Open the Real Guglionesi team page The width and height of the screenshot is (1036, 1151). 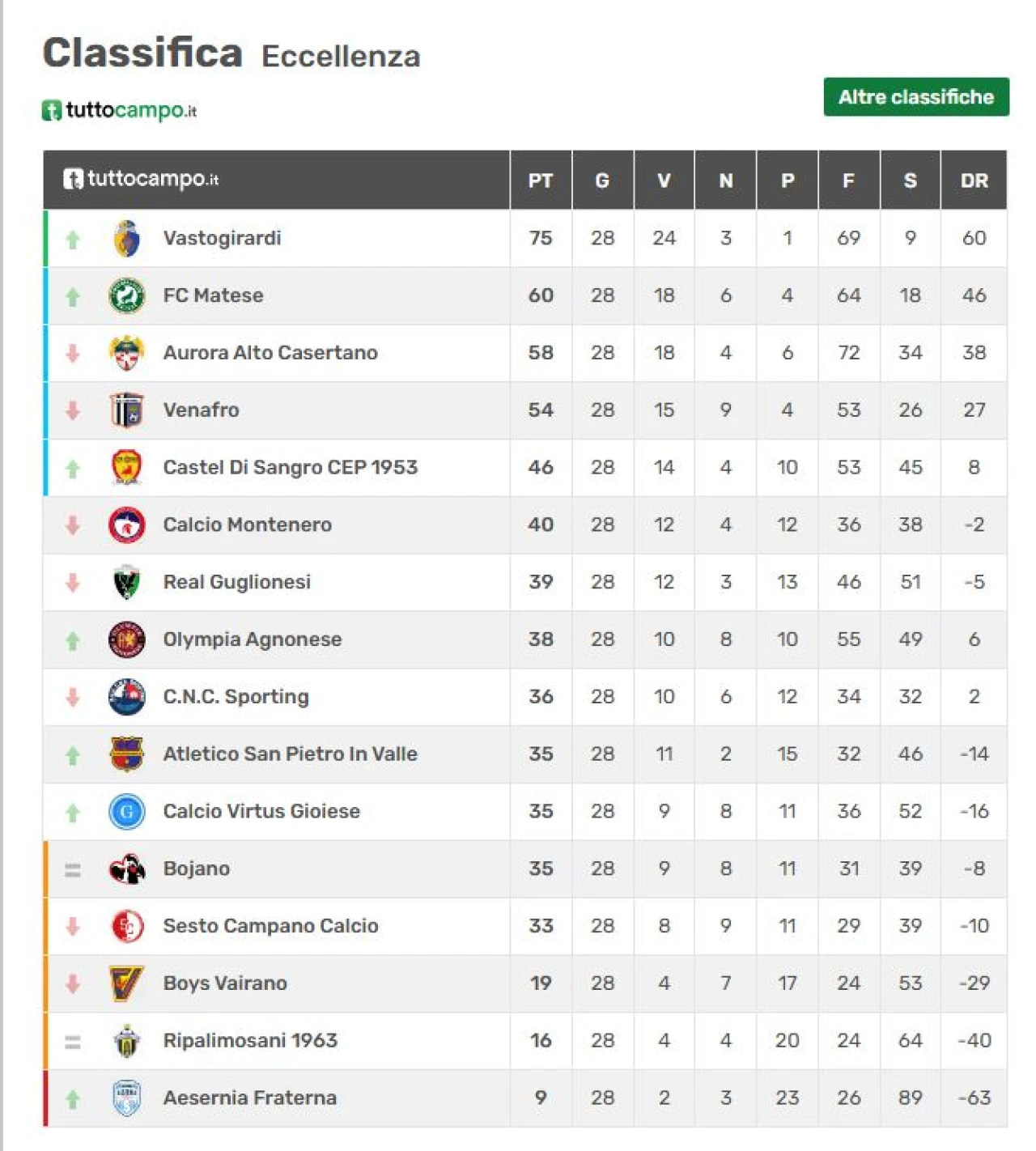tap(237, 582)
